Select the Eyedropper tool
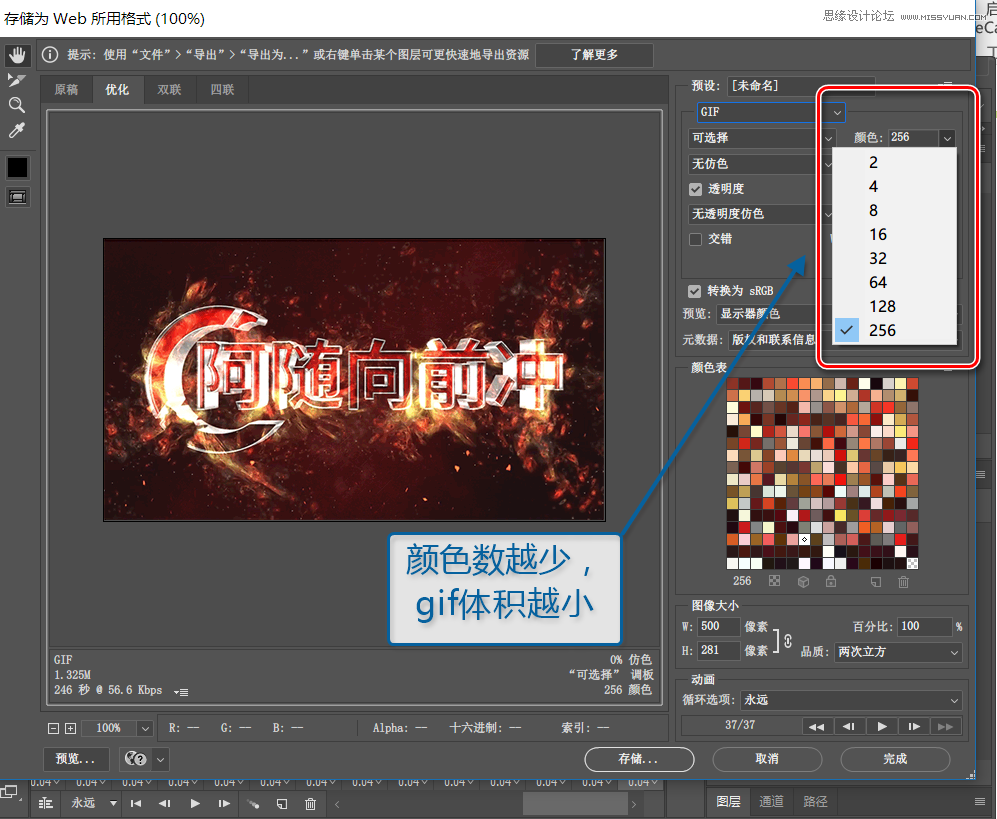This screenshot has height=819, width=997. pos(17,130)
